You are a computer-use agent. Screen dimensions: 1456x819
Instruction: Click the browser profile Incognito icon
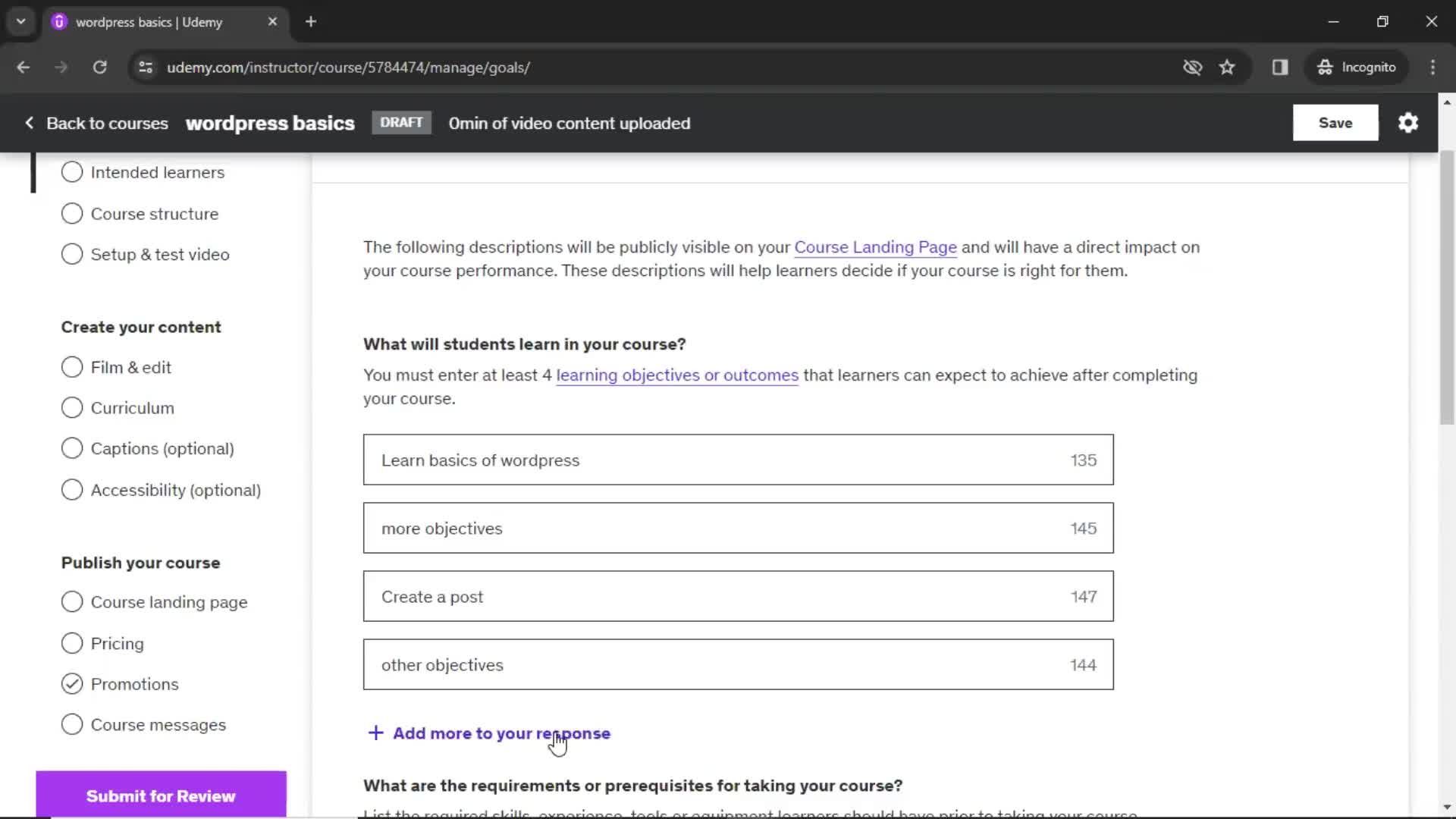tap(1325, 67)
